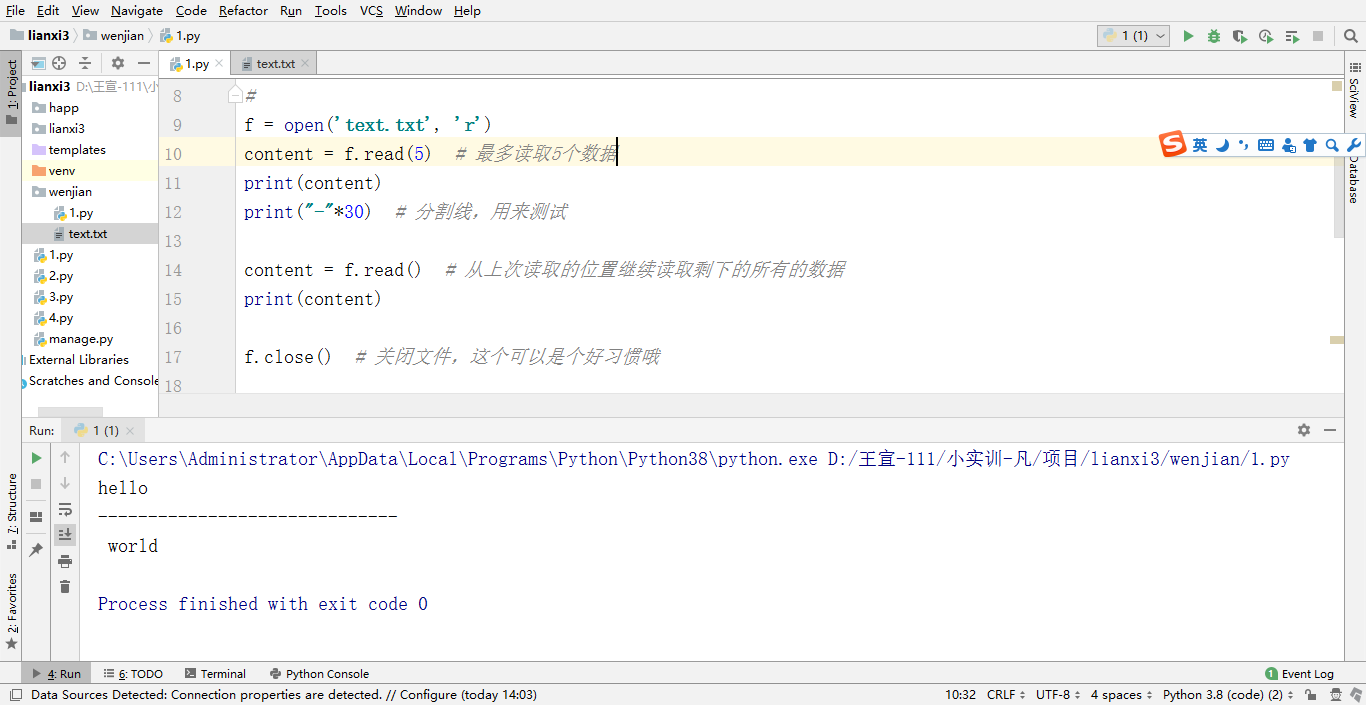Close the text.txt editor tab

pos(305,63)
